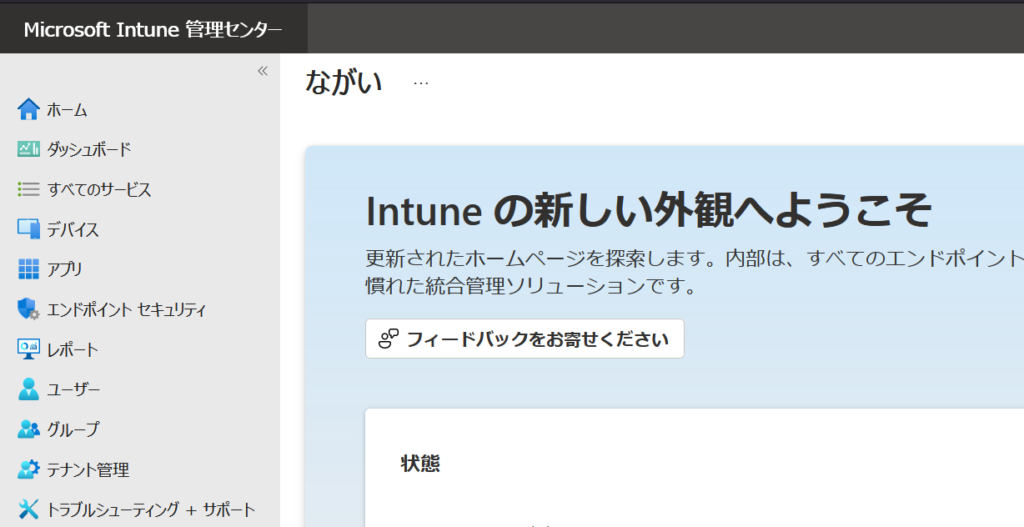Click the Home house icon in sidebar
Screen dimensions: 1024x527
[x=28, y=109]
